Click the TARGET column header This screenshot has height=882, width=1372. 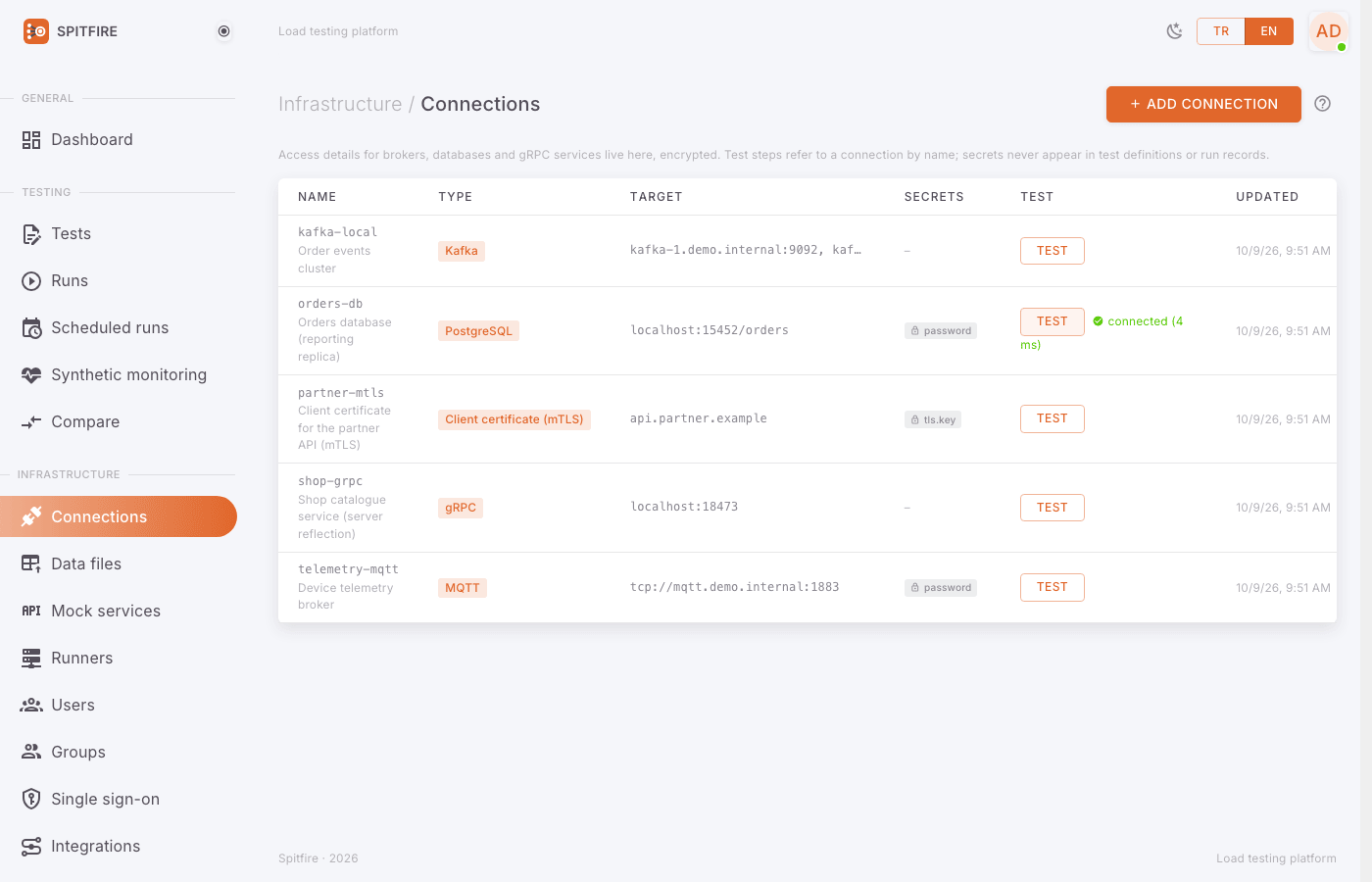coord(657,197)
